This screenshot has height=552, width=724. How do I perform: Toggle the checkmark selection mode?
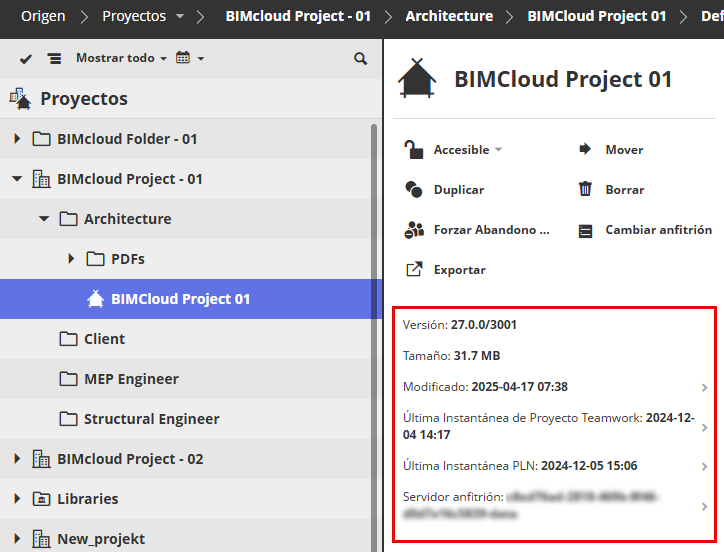click(26, 59)
